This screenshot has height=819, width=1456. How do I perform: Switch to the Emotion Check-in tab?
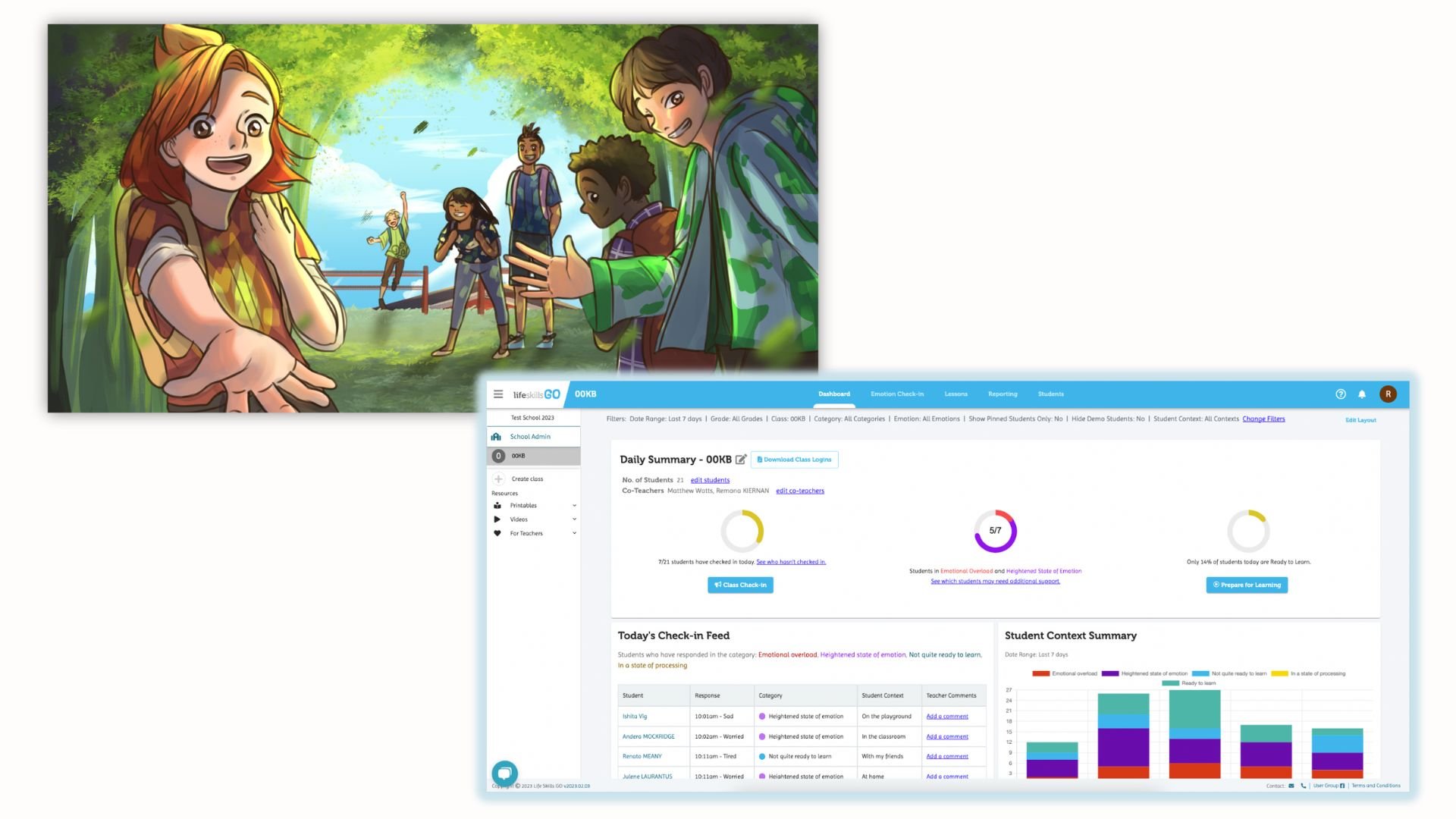(897, 394)
